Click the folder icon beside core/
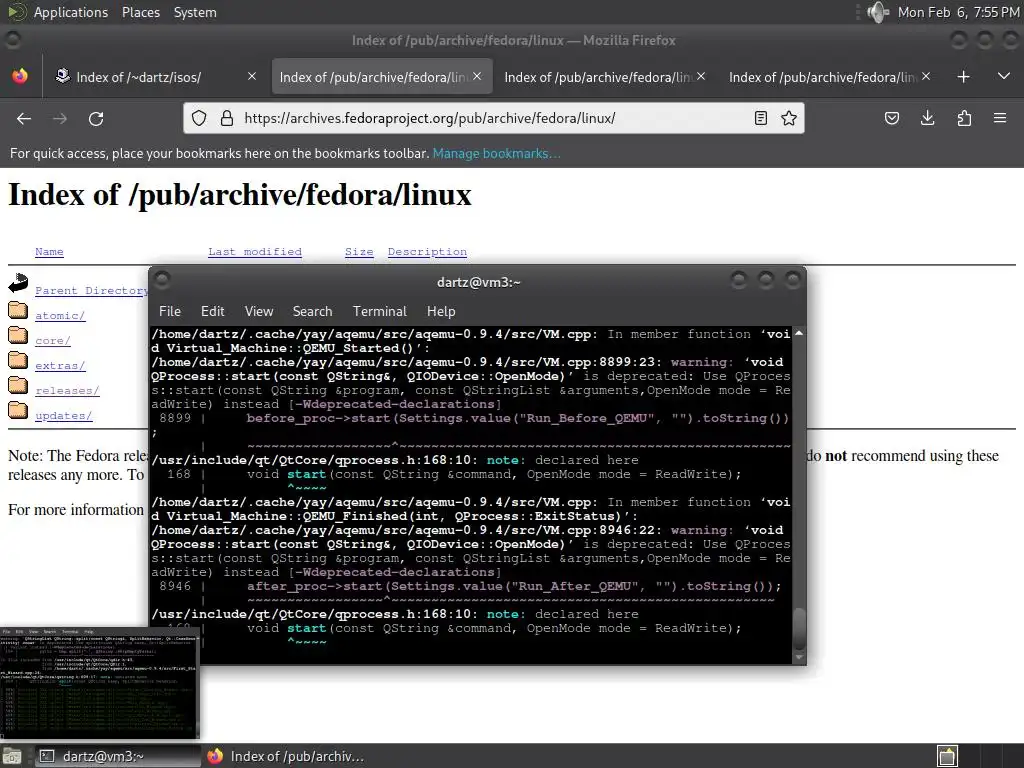 click(18, 335)
